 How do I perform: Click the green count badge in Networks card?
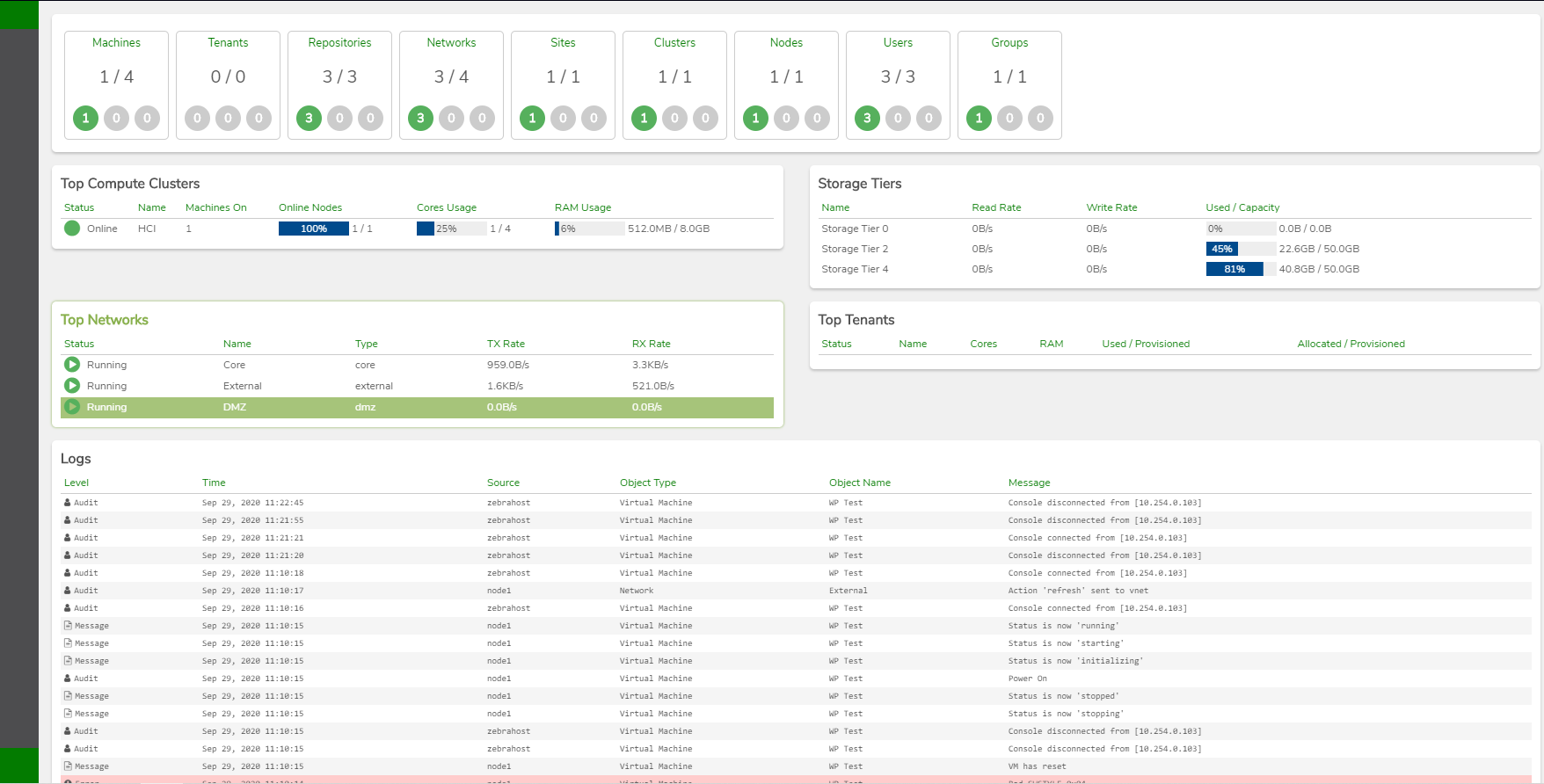point(420,118)
